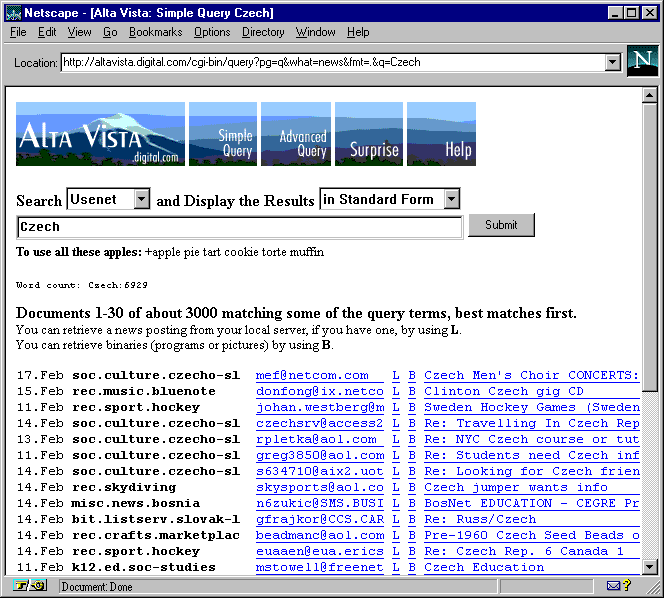The width and height of the screenshot is (664, 598).
Task: Click the vertical scrollbar thumb
Action: [x=650, y=247]
